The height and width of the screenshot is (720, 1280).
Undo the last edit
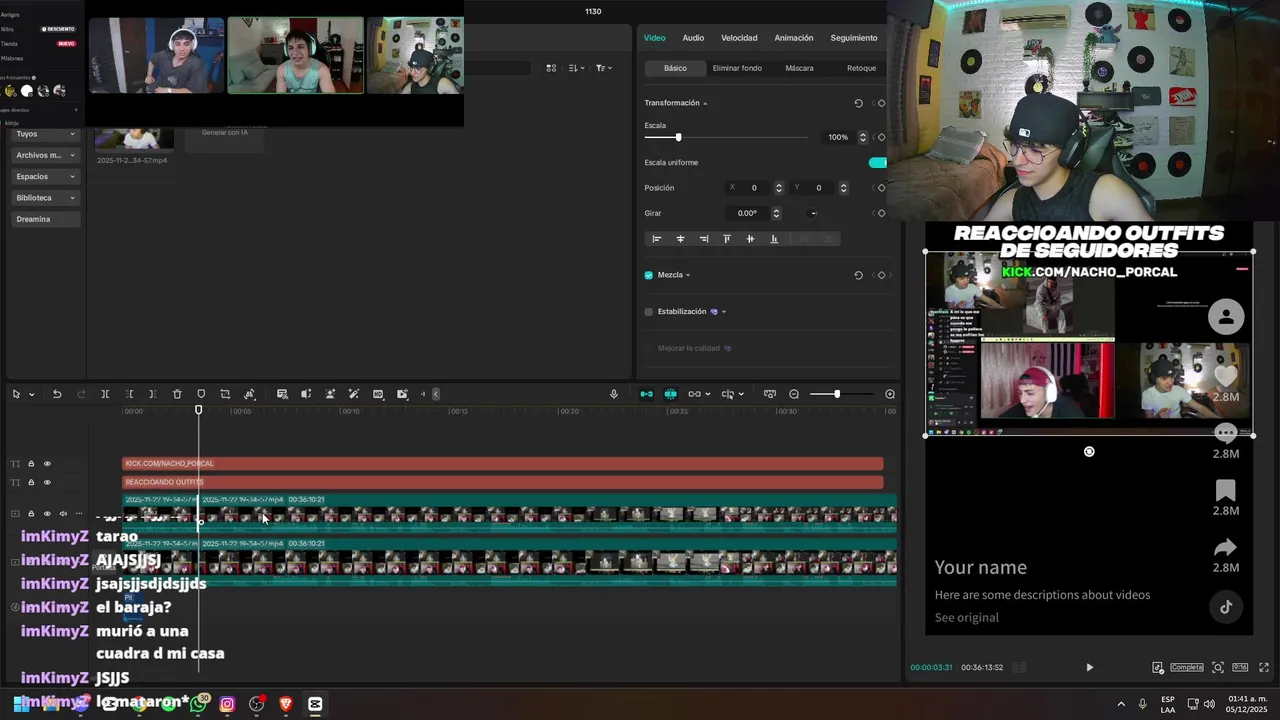[x=57, y=394]
